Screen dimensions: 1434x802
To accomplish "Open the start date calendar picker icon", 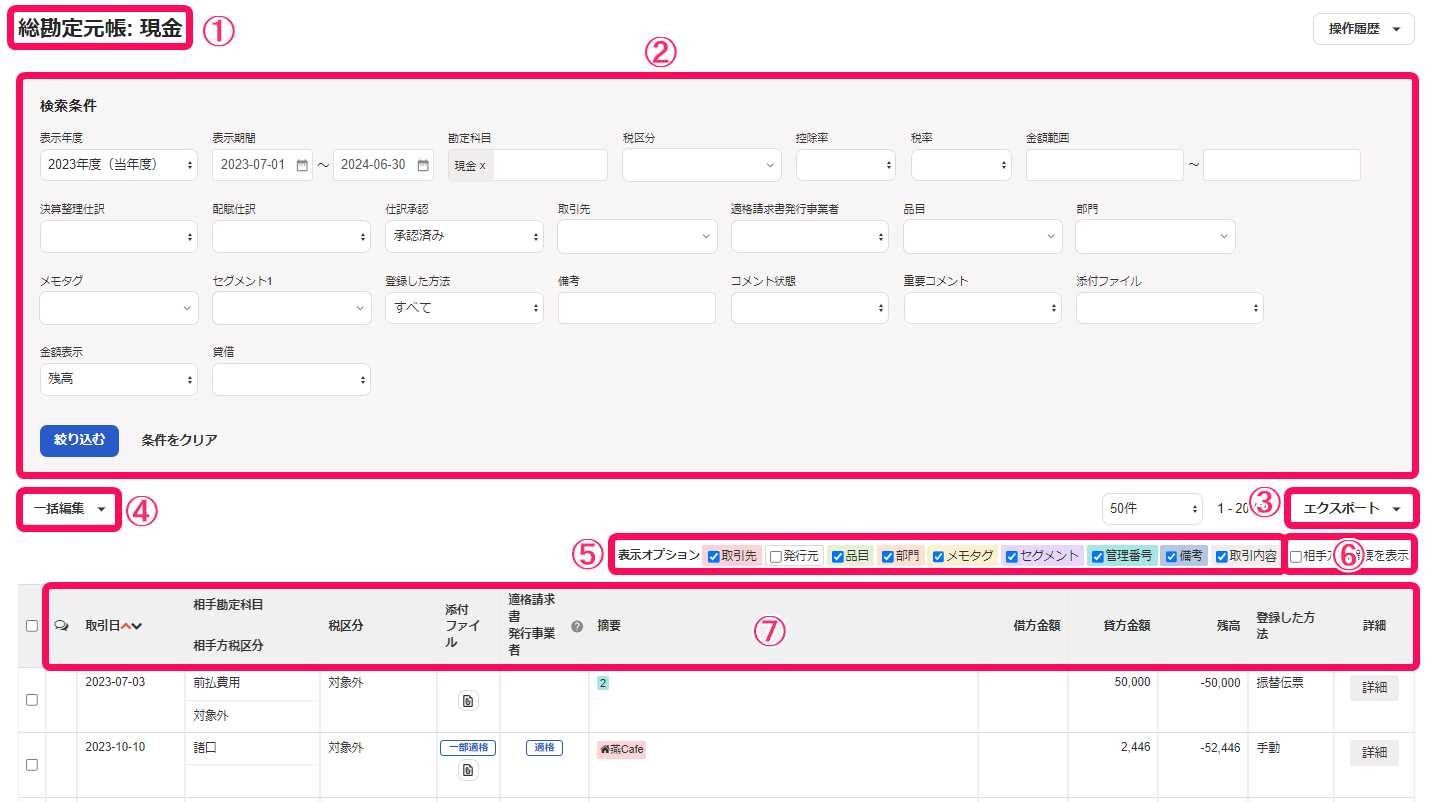I will tap(303, 165).
